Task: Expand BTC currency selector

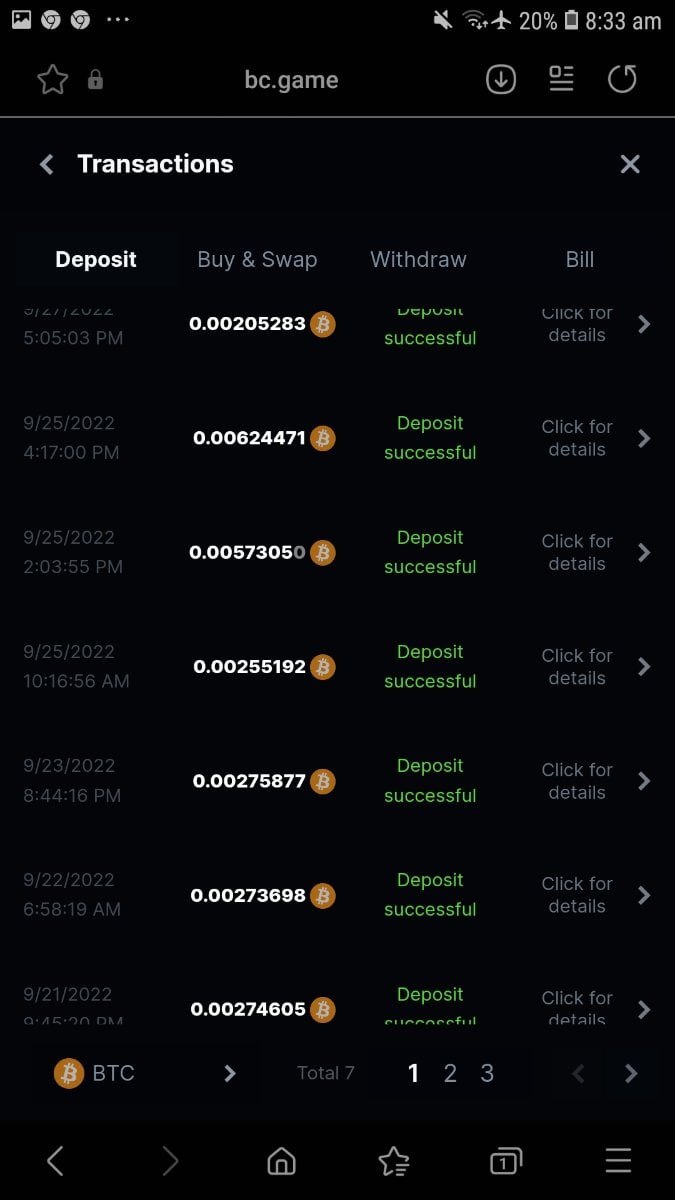Action: pyautogui.click(x=145, y=1073)
